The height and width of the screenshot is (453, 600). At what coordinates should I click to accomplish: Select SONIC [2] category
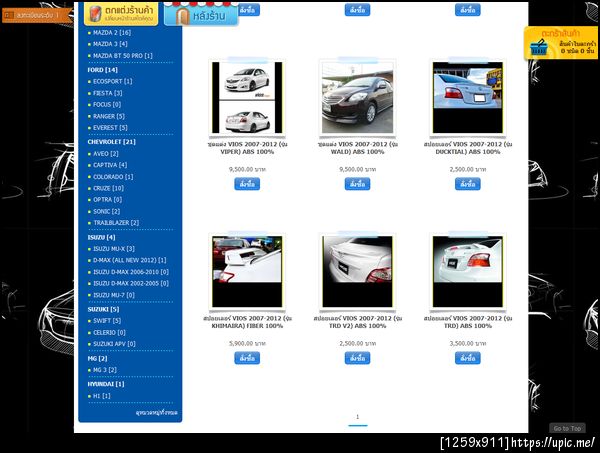click(x=106, y=212)
